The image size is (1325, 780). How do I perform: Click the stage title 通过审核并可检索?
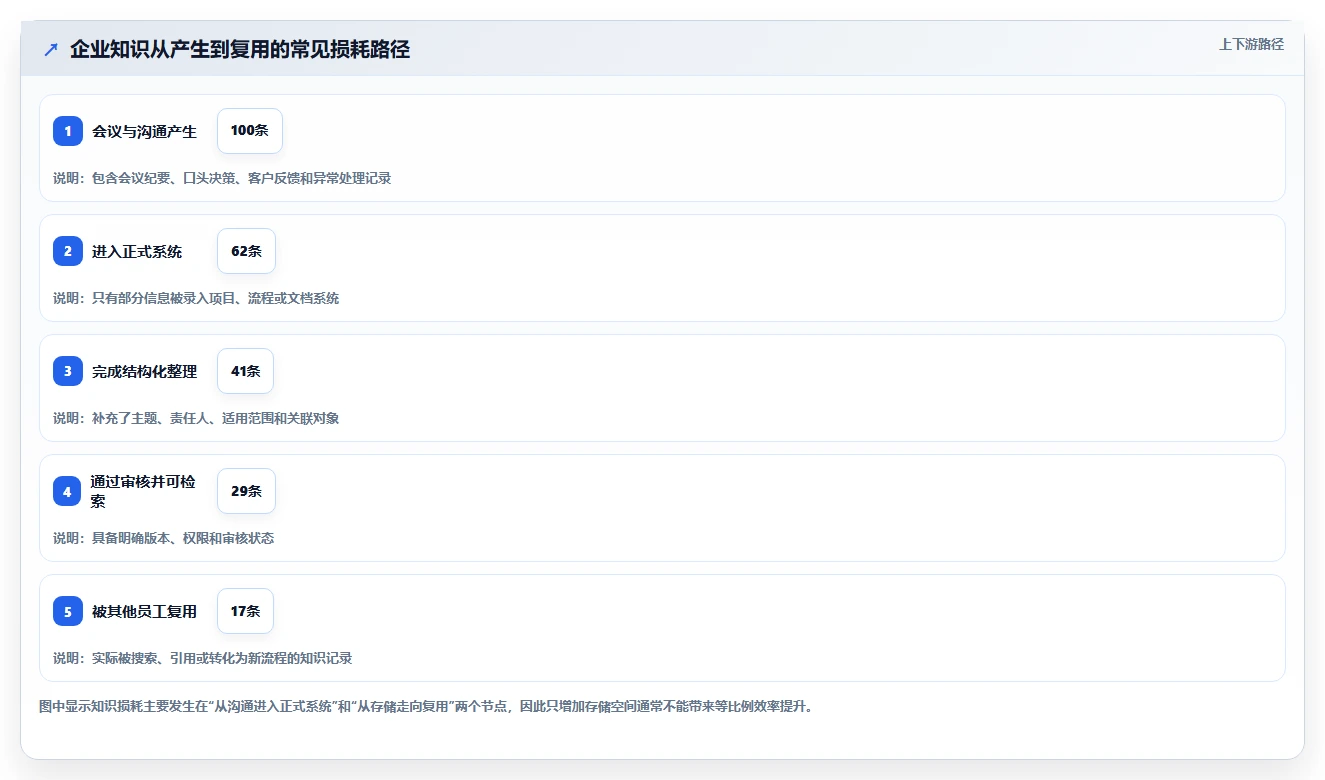(145, 491)
